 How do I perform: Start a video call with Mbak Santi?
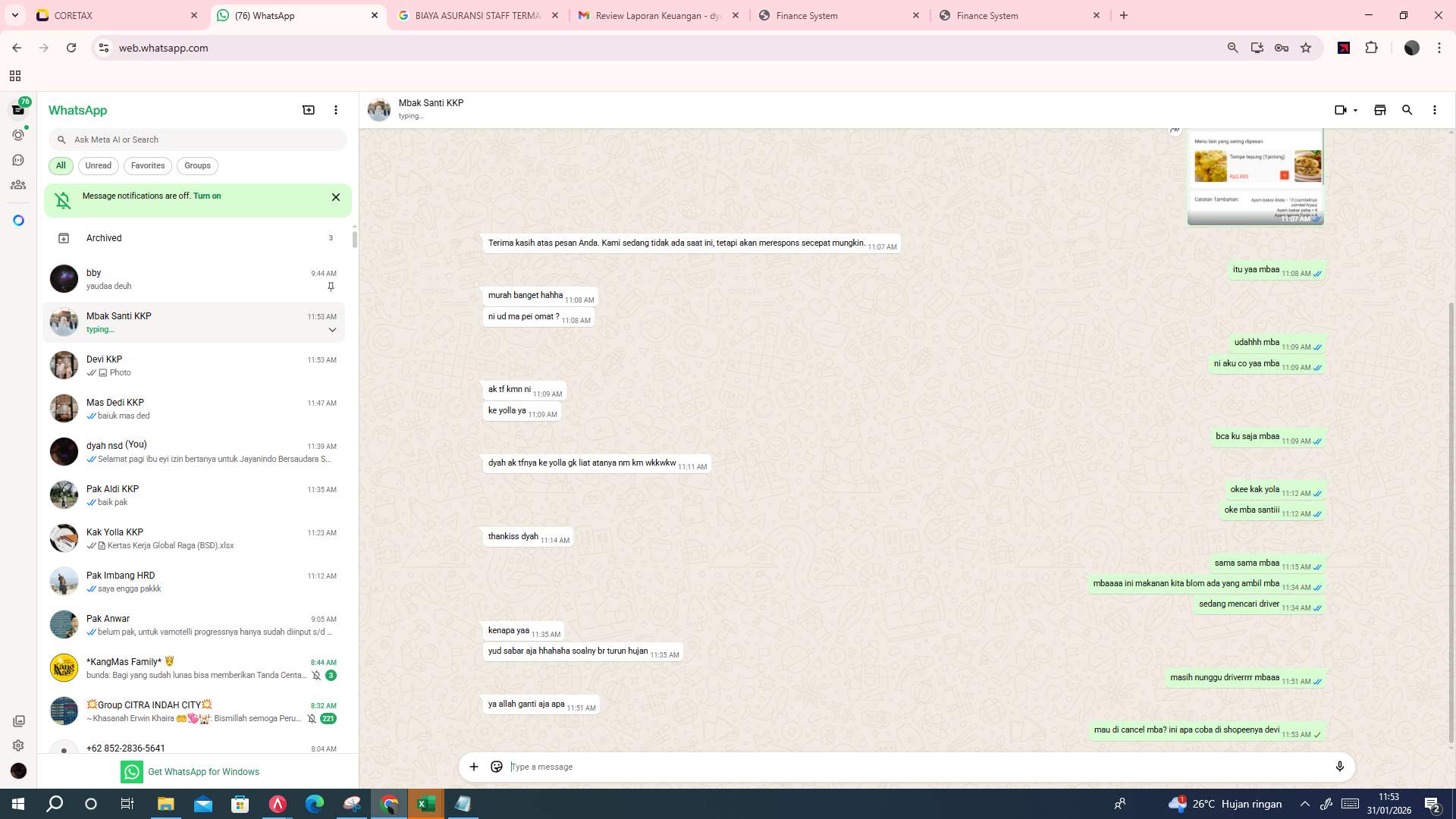click(x=1341, y=110)
